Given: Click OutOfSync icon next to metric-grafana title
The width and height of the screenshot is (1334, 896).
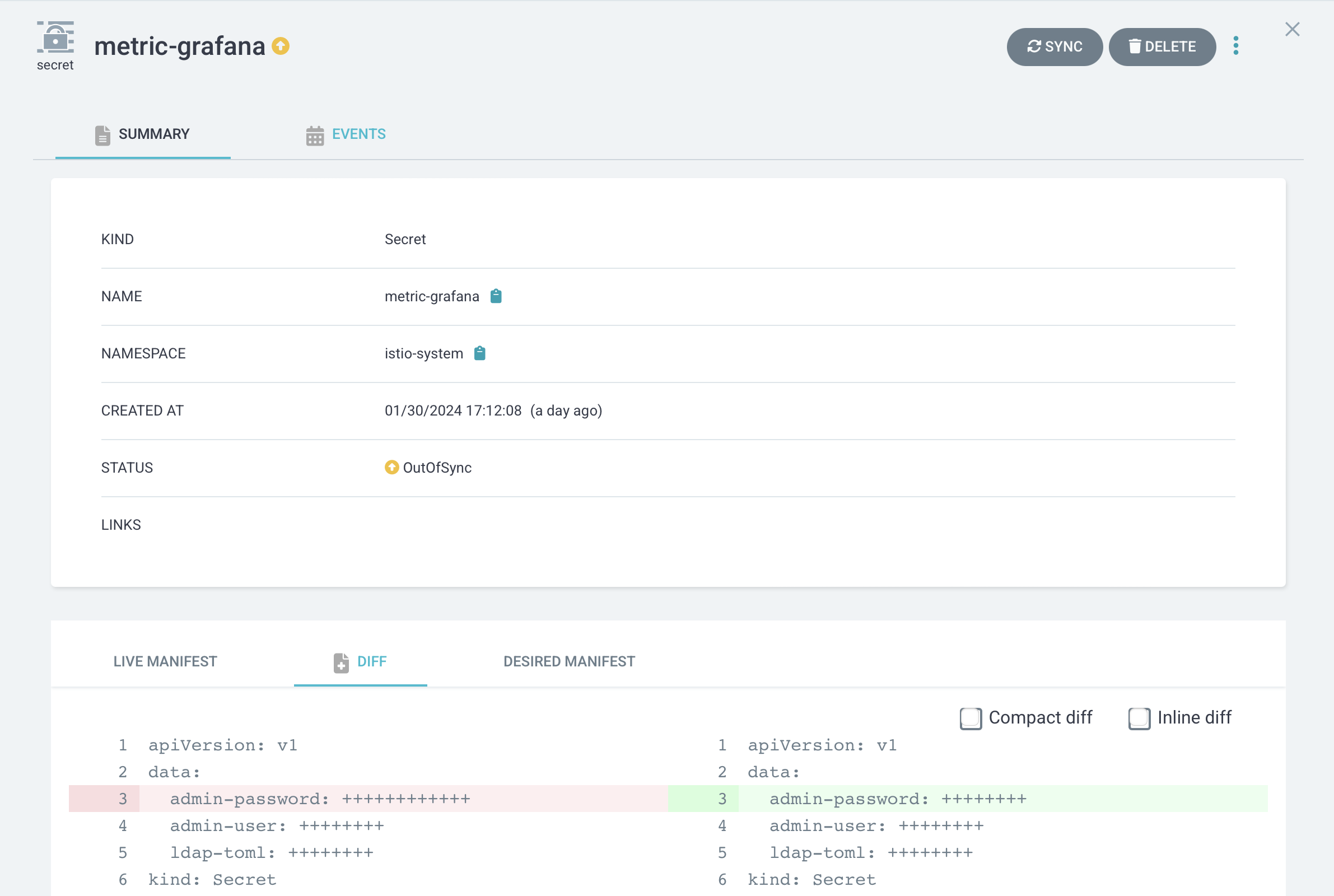Looking at the screenshot, I should 281,46.
